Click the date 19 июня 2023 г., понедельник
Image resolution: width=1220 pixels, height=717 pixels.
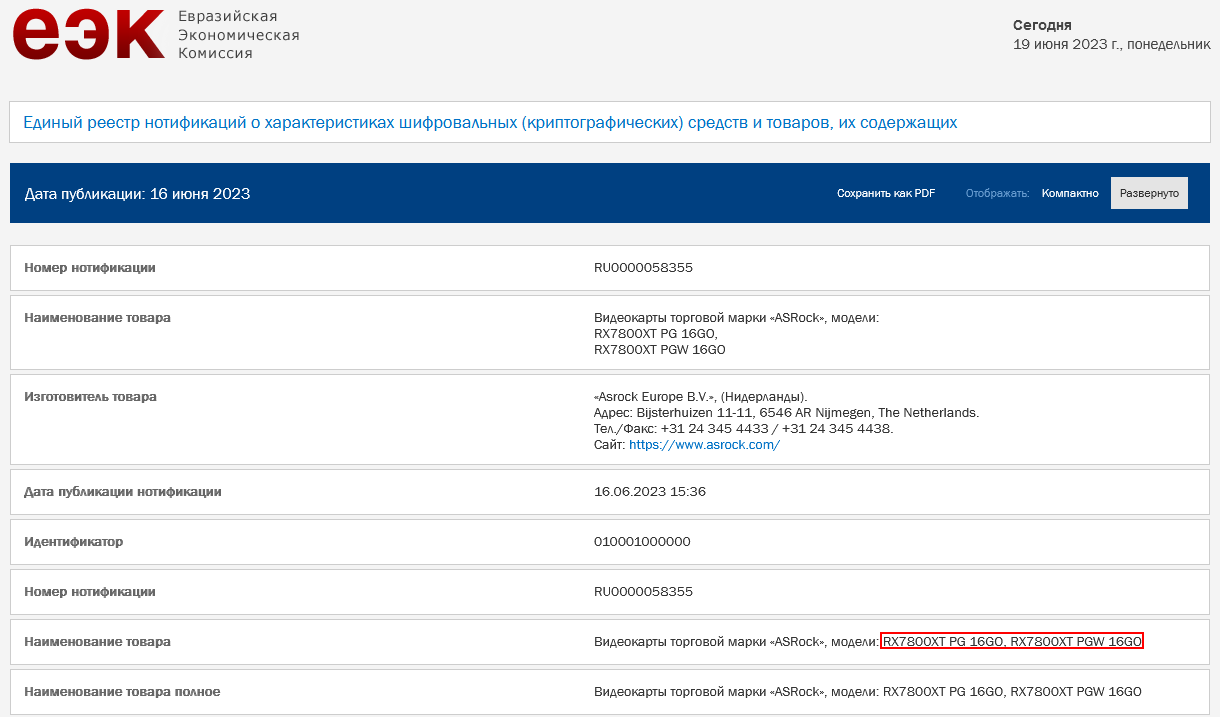[1112, 44]
